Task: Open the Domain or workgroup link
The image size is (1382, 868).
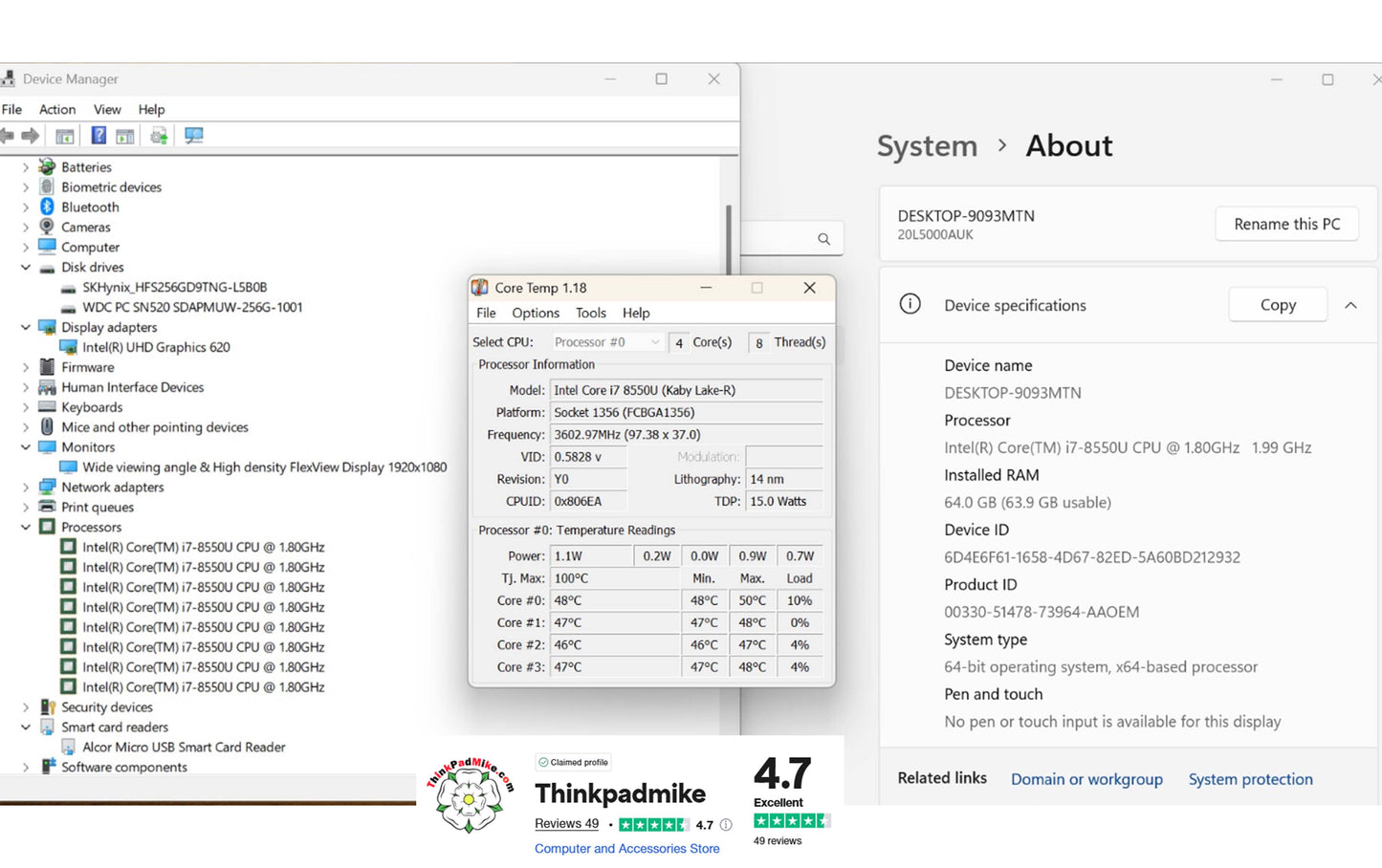Action: click(1086, 779)
